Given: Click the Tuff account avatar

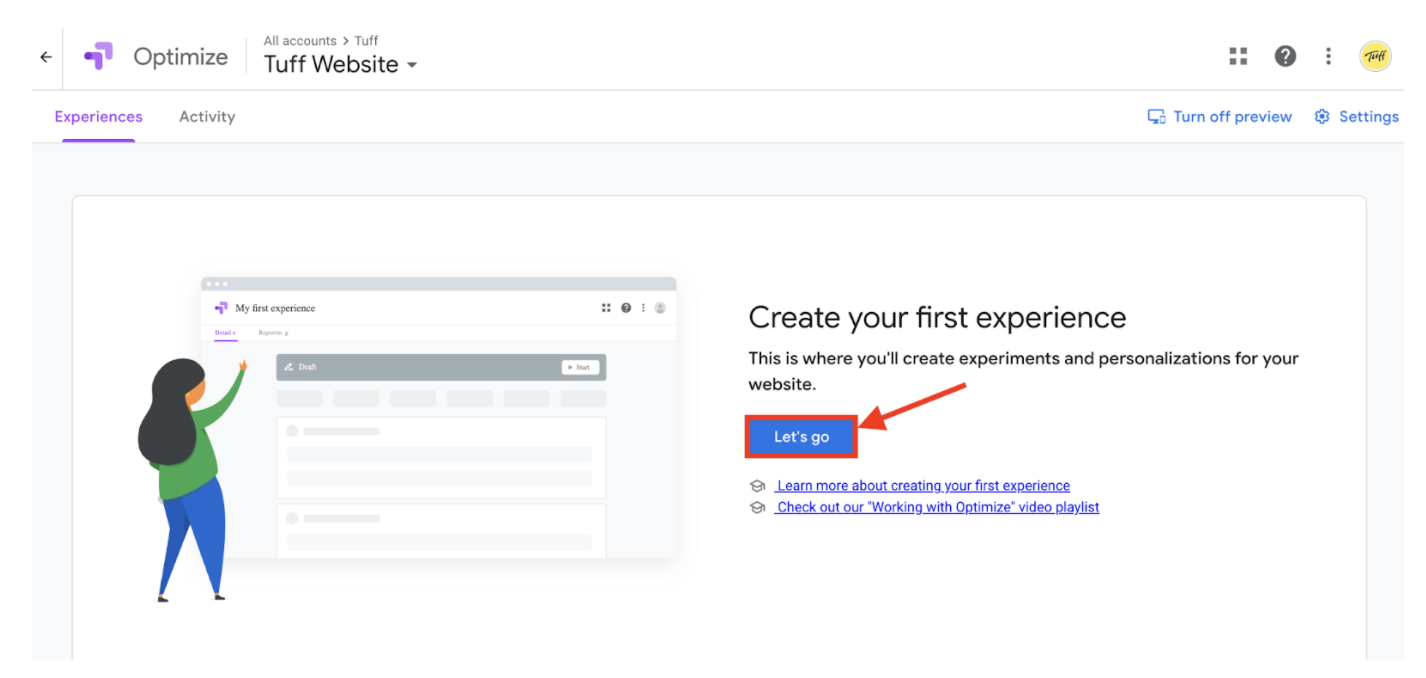Looking at the screenshot, I should 1375,56.
